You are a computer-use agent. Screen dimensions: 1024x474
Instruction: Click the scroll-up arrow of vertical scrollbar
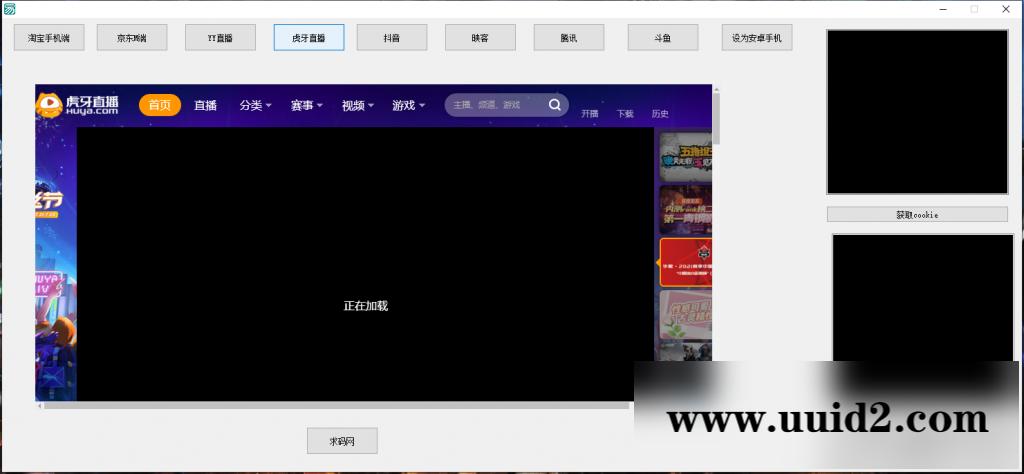(x=716, y=89)
